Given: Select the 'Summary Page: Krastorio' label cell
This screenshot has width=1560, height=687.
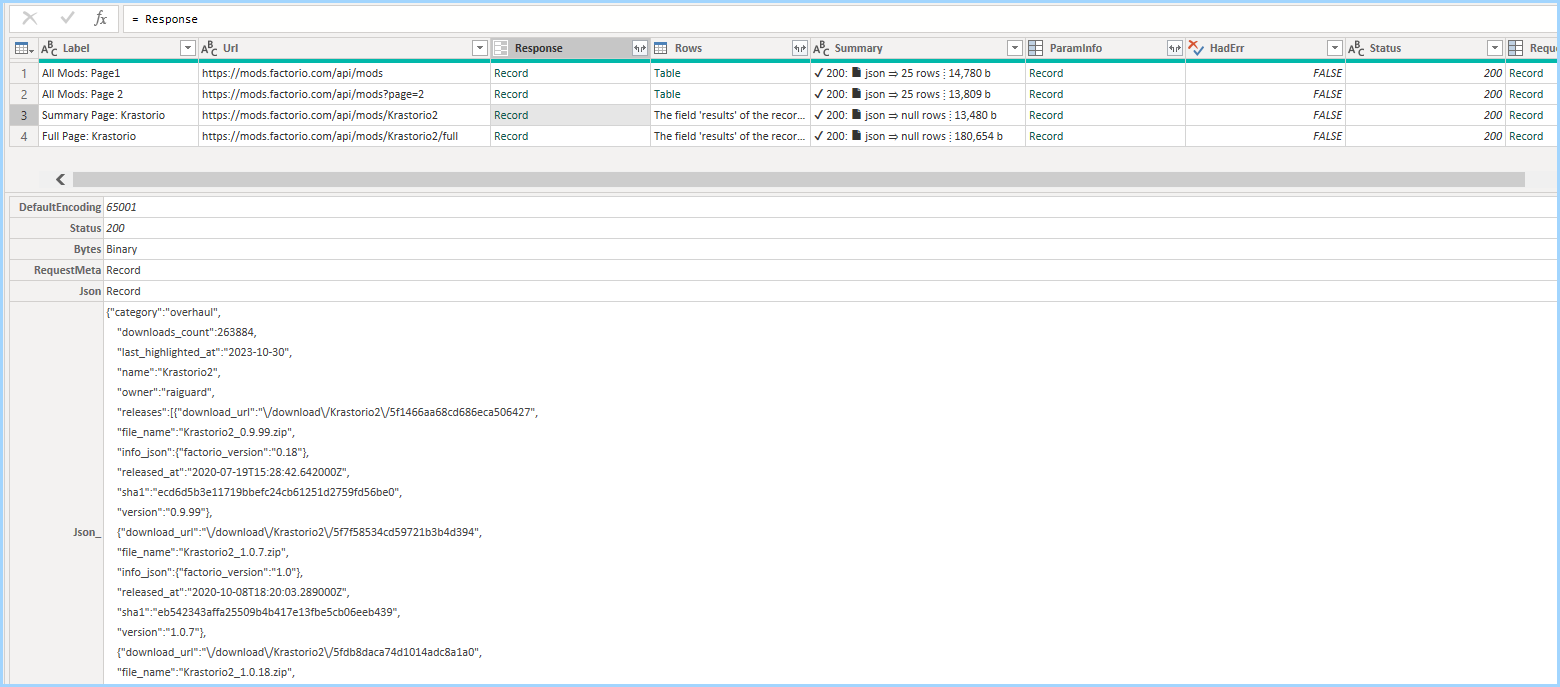Looking at the screenshot, I should 118,115.
